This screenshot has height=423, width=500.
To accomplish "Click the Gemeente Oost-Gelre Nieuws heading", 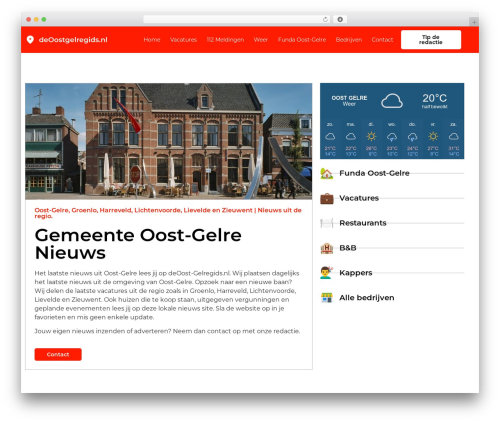I will point(138,244).
